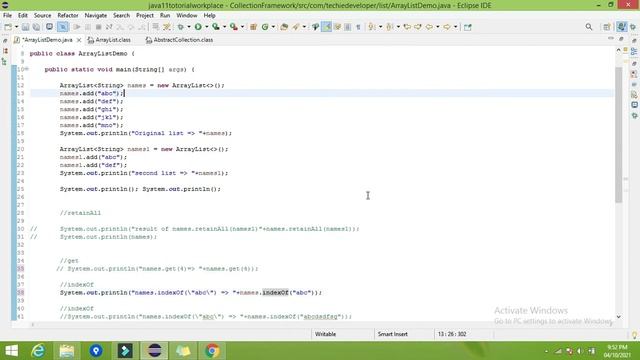
Task: Click the New Java Class icon
Action: (x=265, y=27)
